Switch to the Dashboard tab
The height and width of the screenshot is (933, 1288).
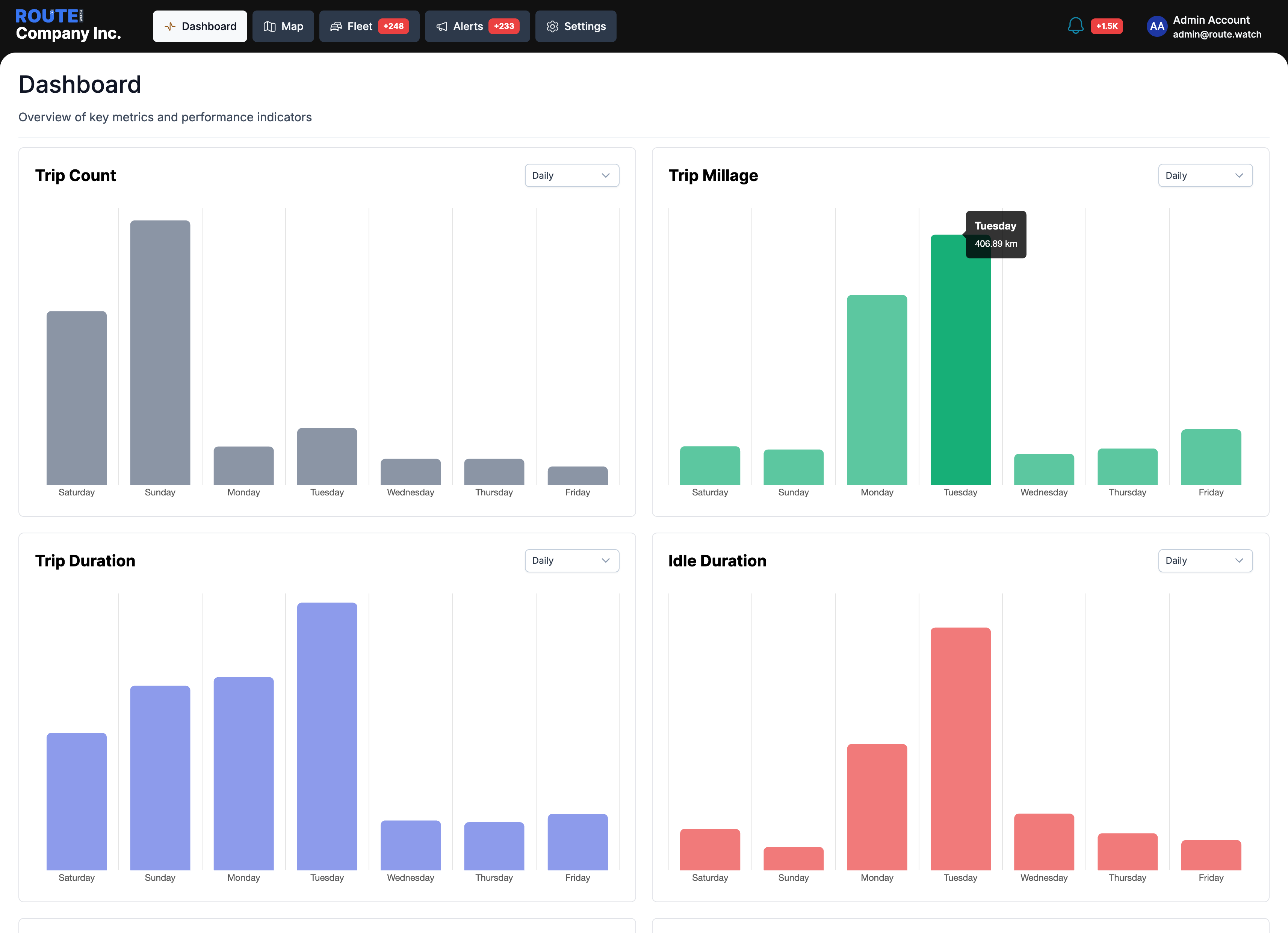click(200, 26)
